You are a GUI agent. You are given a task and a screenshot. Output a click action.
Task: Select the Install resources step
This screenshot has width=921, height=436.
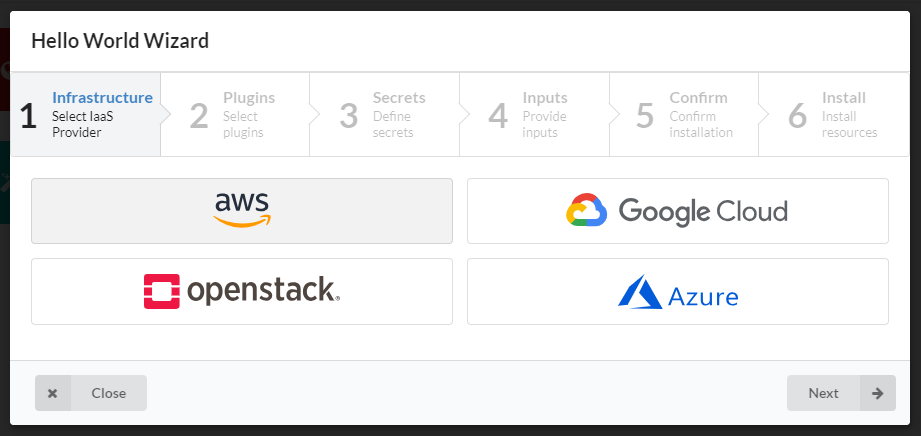pyautogui.click(x=834, y=115)
